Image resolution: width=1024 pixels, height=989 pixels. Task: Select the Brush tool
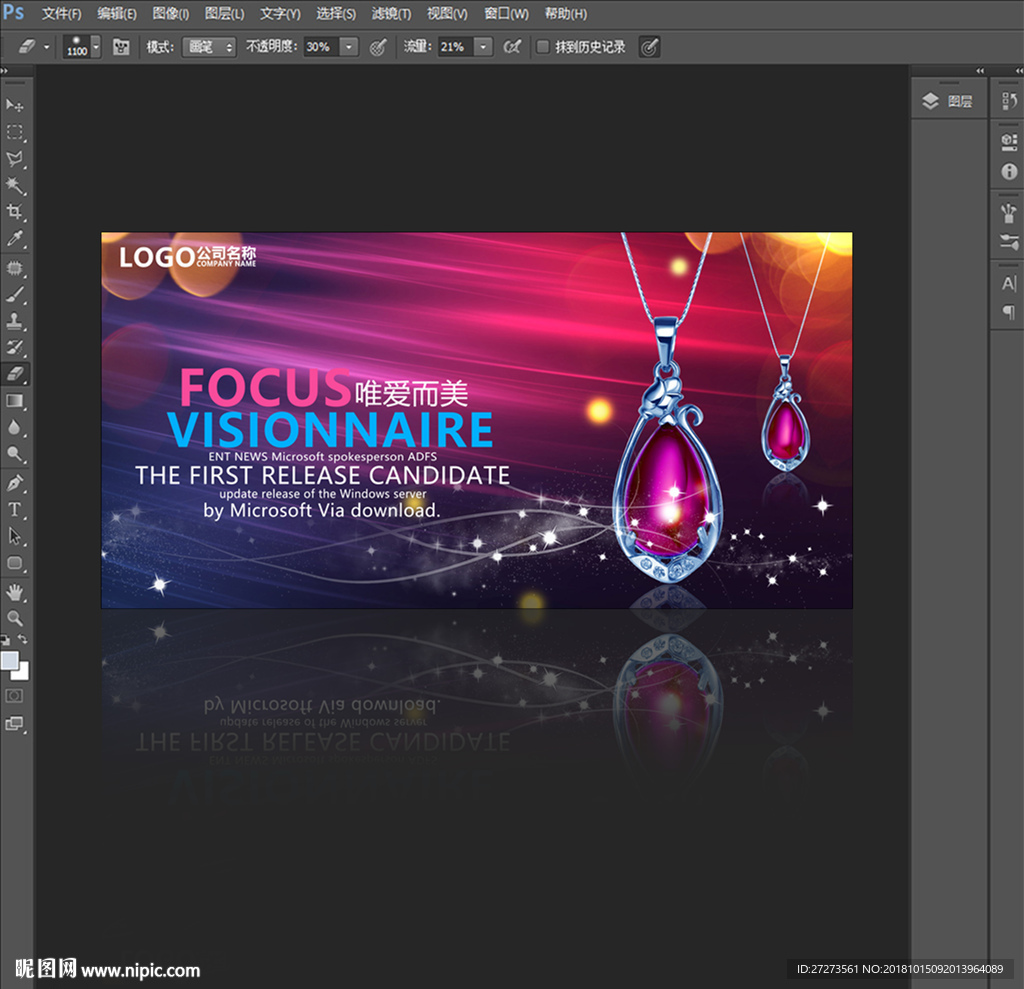click(14, 295)
